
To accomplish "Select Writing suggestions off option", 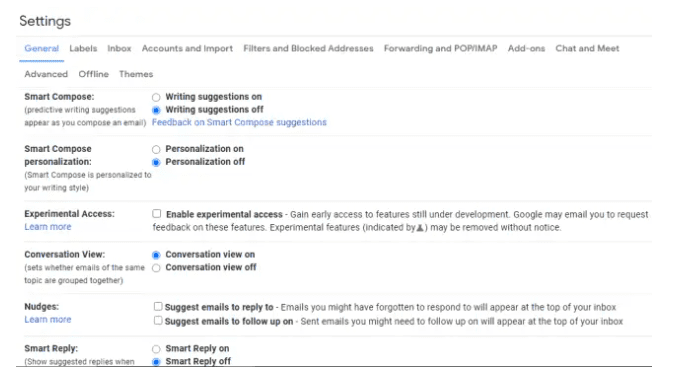I will [156, 110].
